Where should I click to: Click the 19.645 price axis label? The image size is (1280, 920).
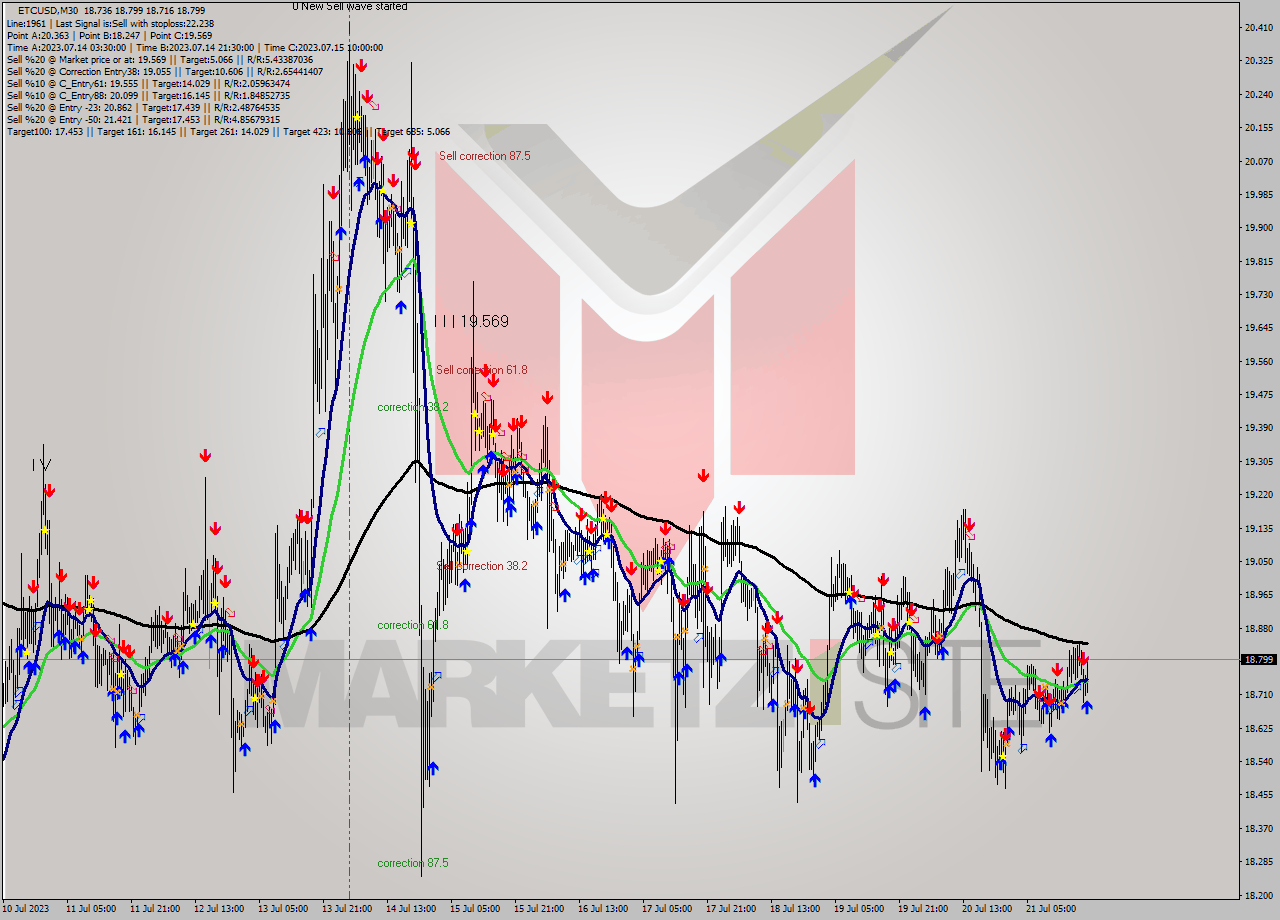[1258, 327]
